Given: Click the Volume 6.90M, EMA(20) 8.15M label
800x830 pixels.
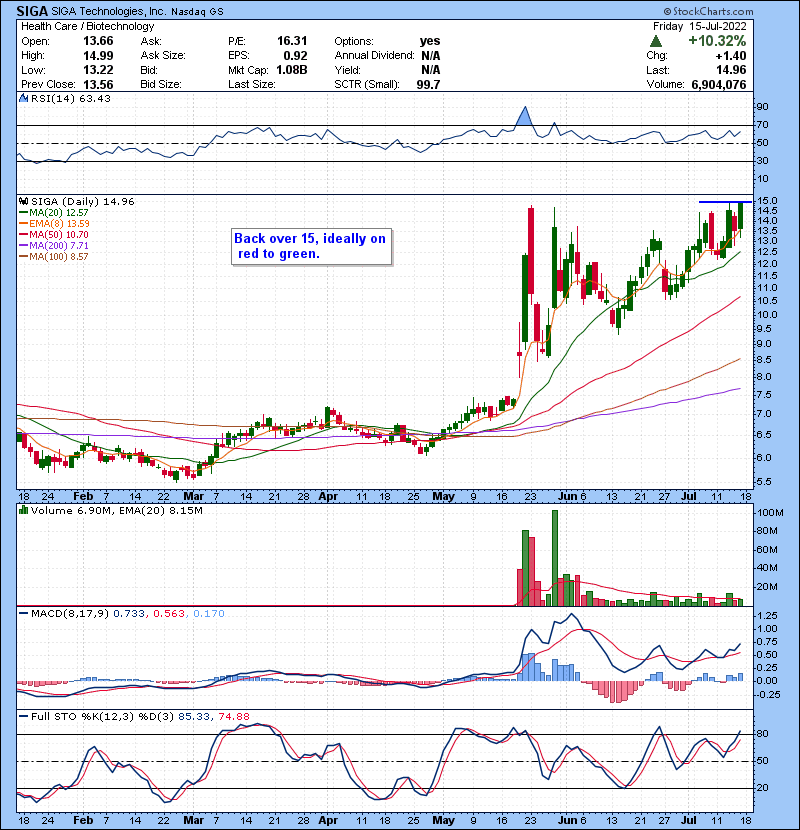Looking at the screenshot, I should 116,510.
